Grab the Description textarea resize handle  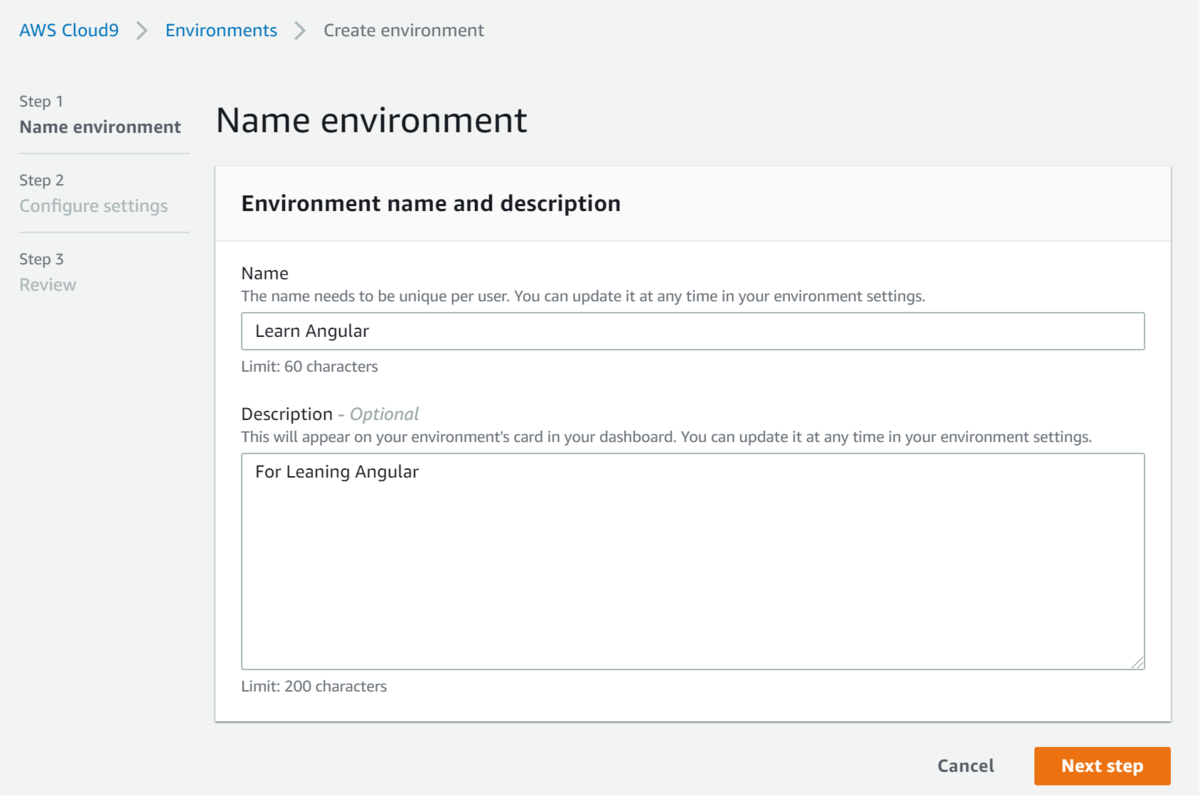pos(1138,663)
